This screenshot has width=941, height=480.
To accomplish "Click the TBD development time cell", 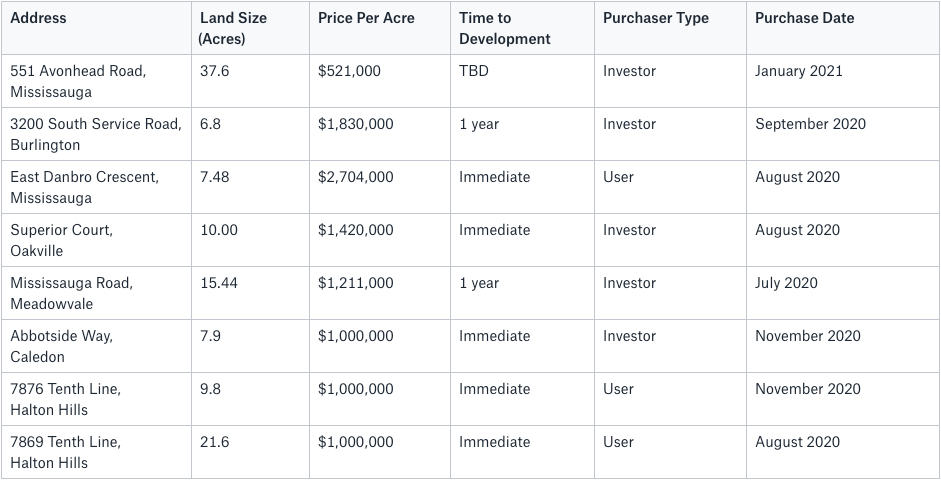I will click(x=522, y=81).
